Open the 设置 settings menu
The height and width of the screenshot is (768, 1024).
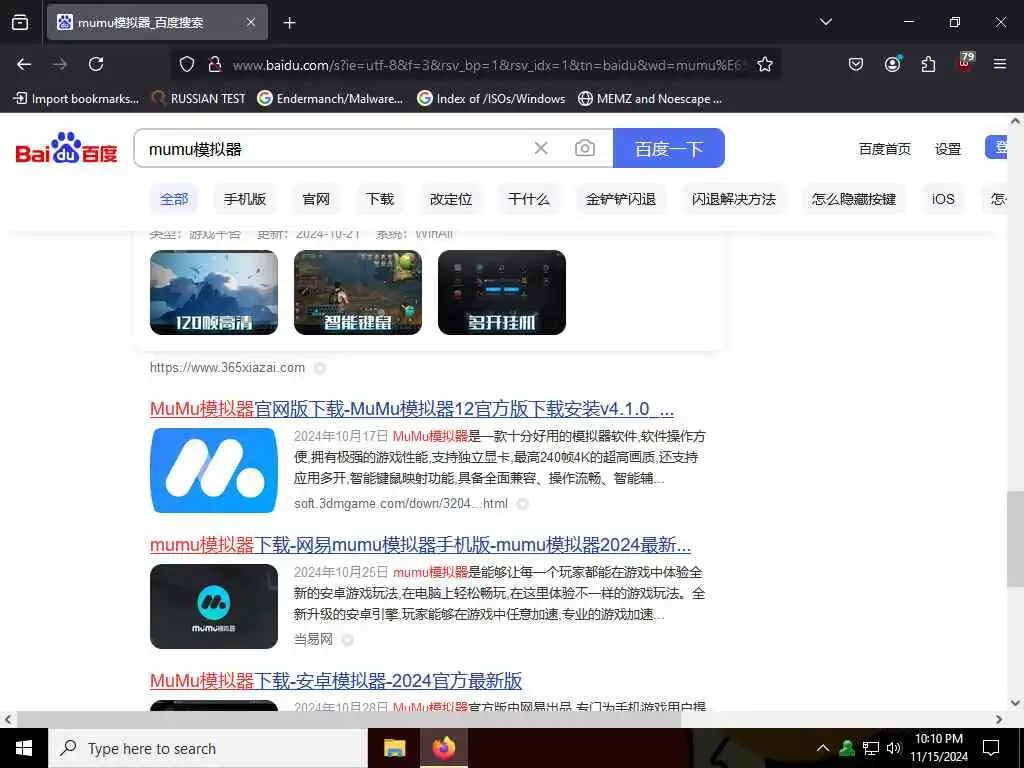click(948, 149)
